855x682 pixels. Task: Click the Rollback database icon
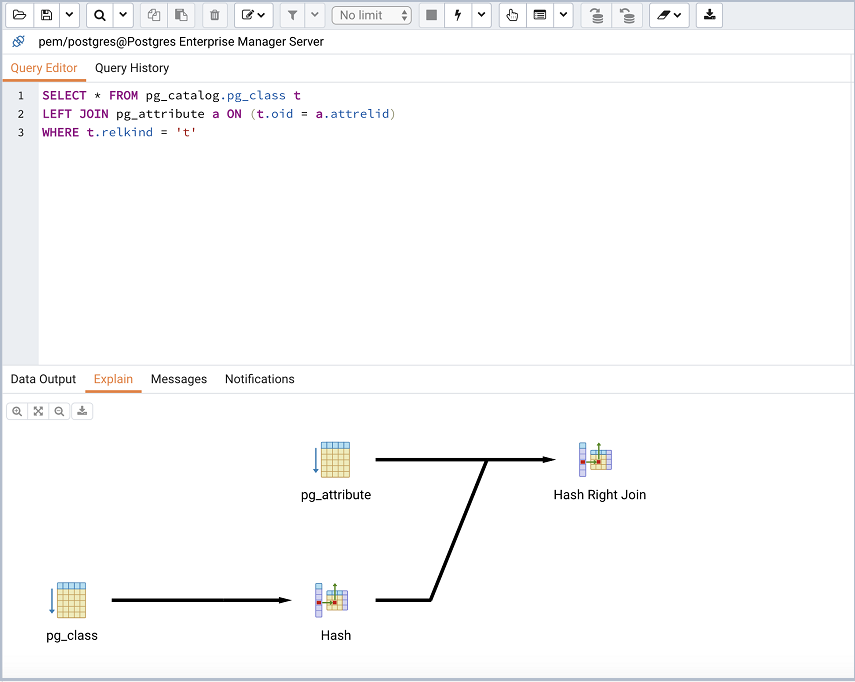pos(627,15)
